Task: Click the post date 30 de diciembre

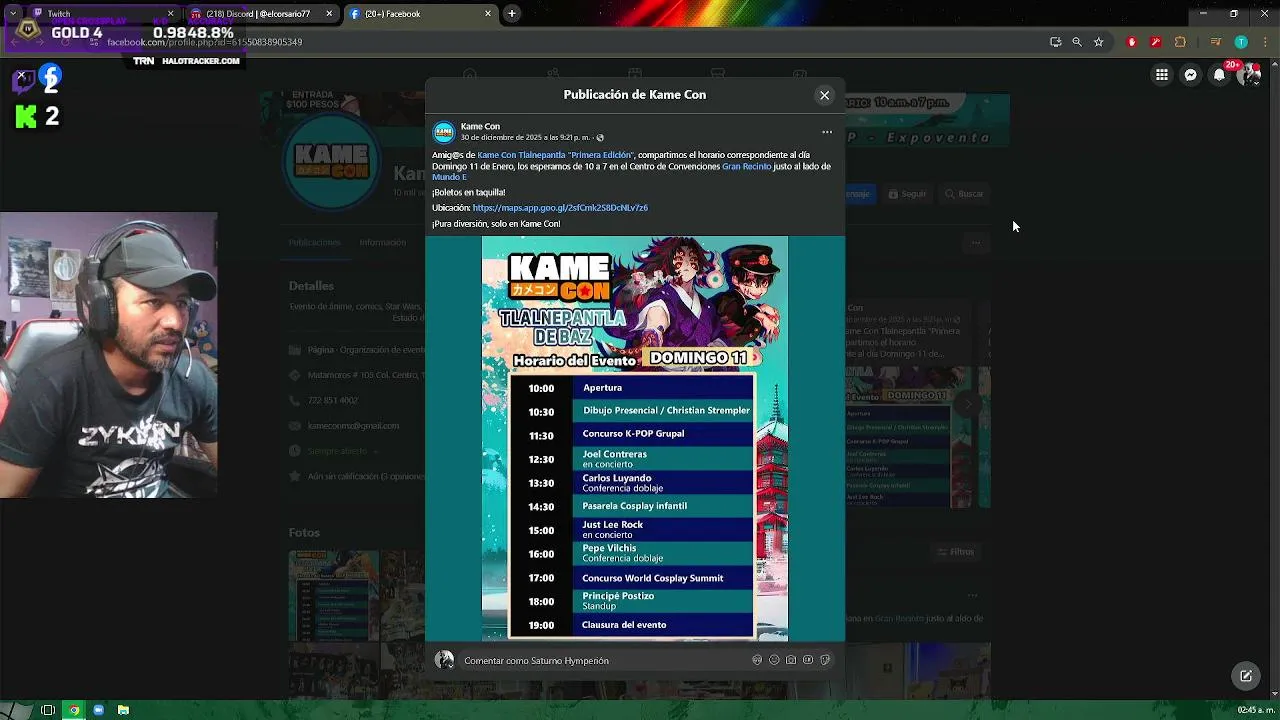Action: tap(525, 137)
